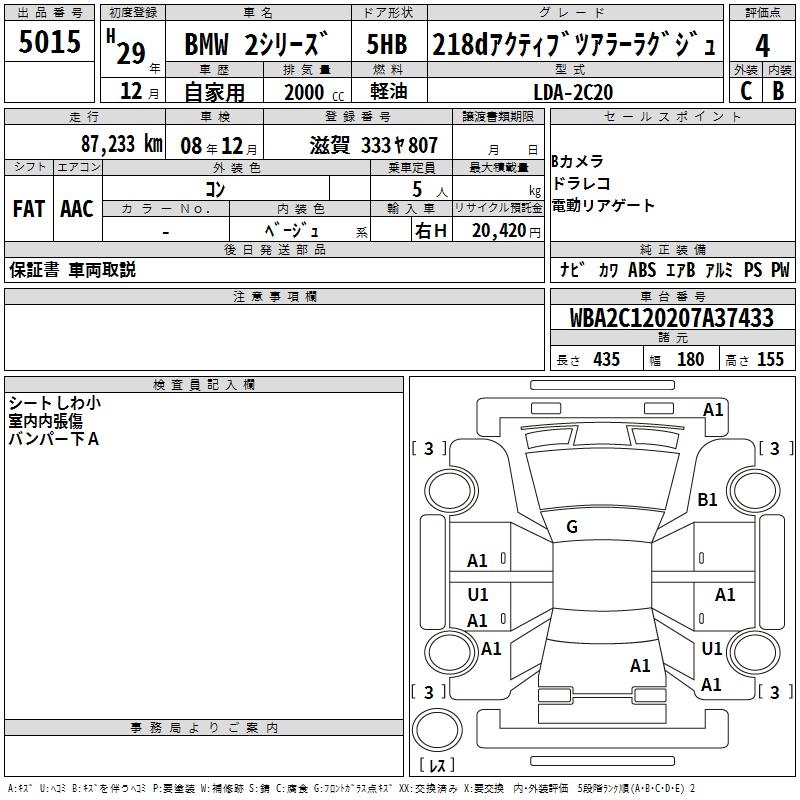Click the exterior grade C

coord(746,91)
